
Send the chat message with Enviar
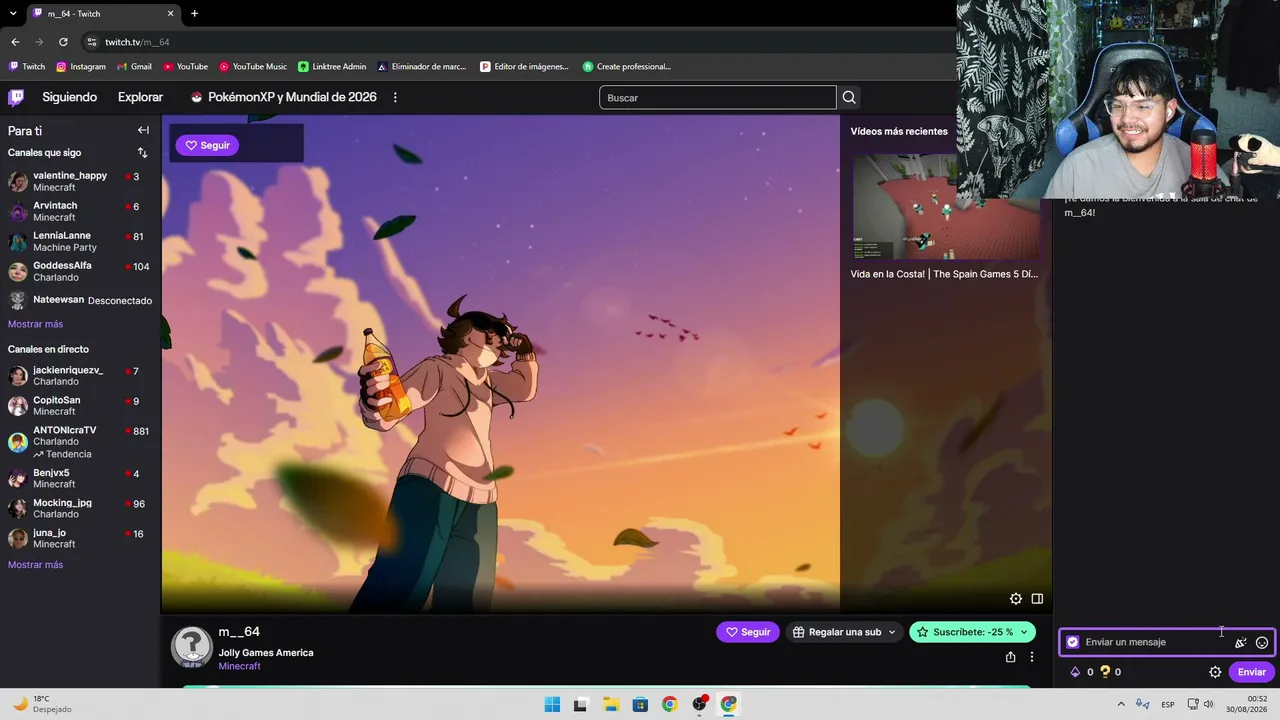pyautogui.click(x=1251, y=672)
